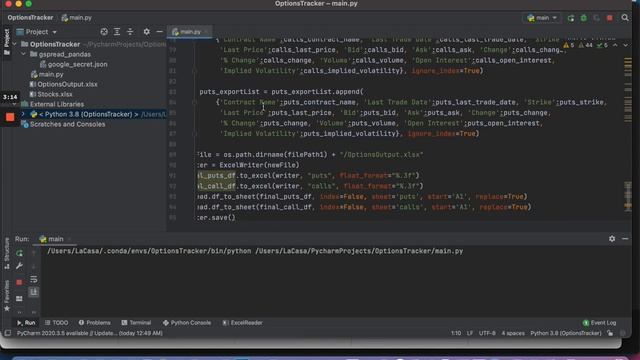Open the Problems tool window tab
640x360 pixels.
pyautogui.click(x=95, y=322)
